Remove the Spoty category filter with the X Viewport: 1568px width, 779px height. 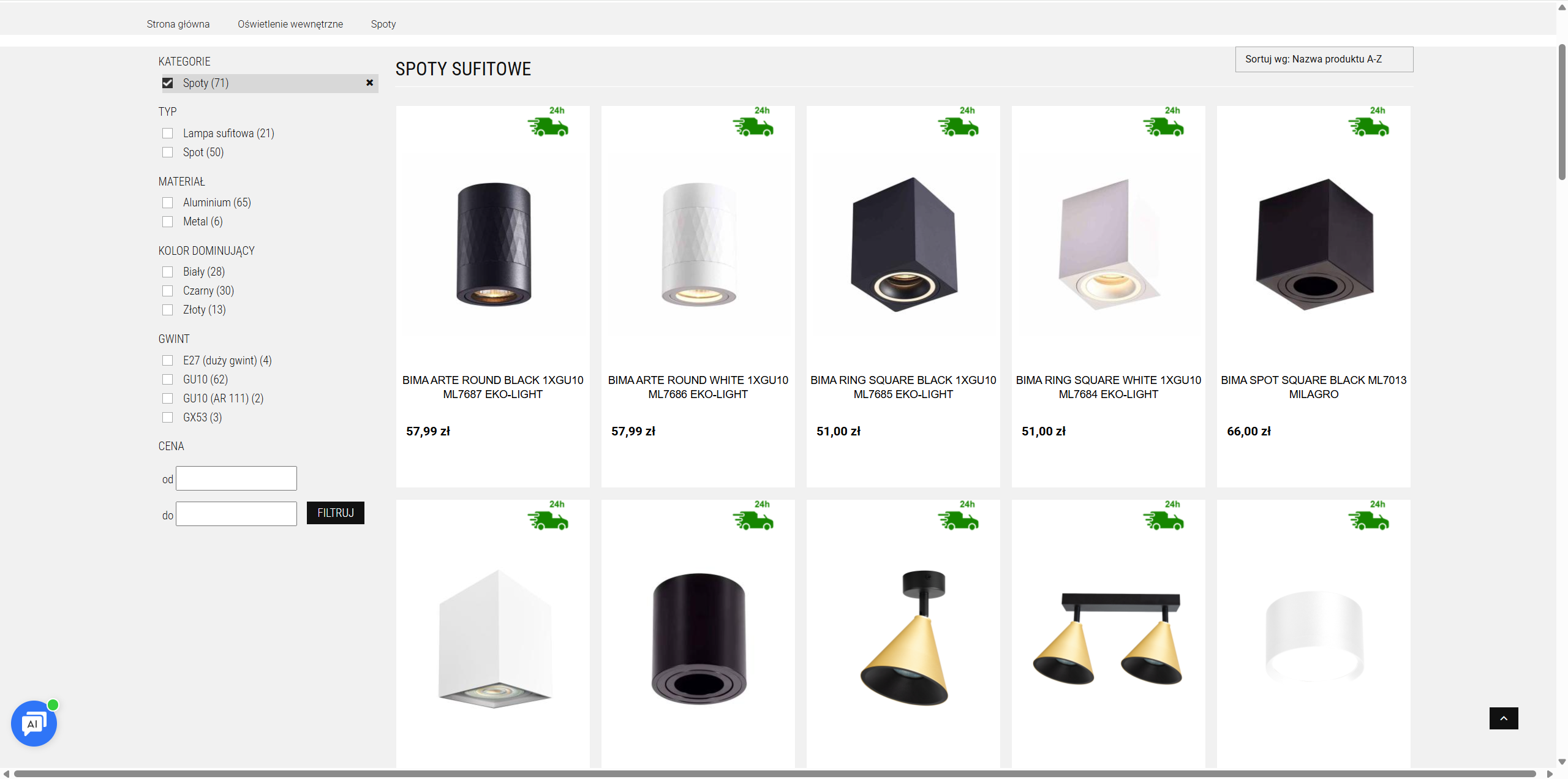point(369,83)
